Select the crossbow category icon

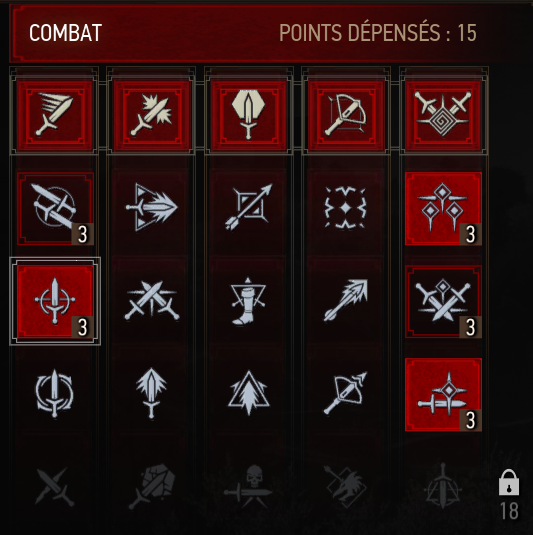click(346, 114)
